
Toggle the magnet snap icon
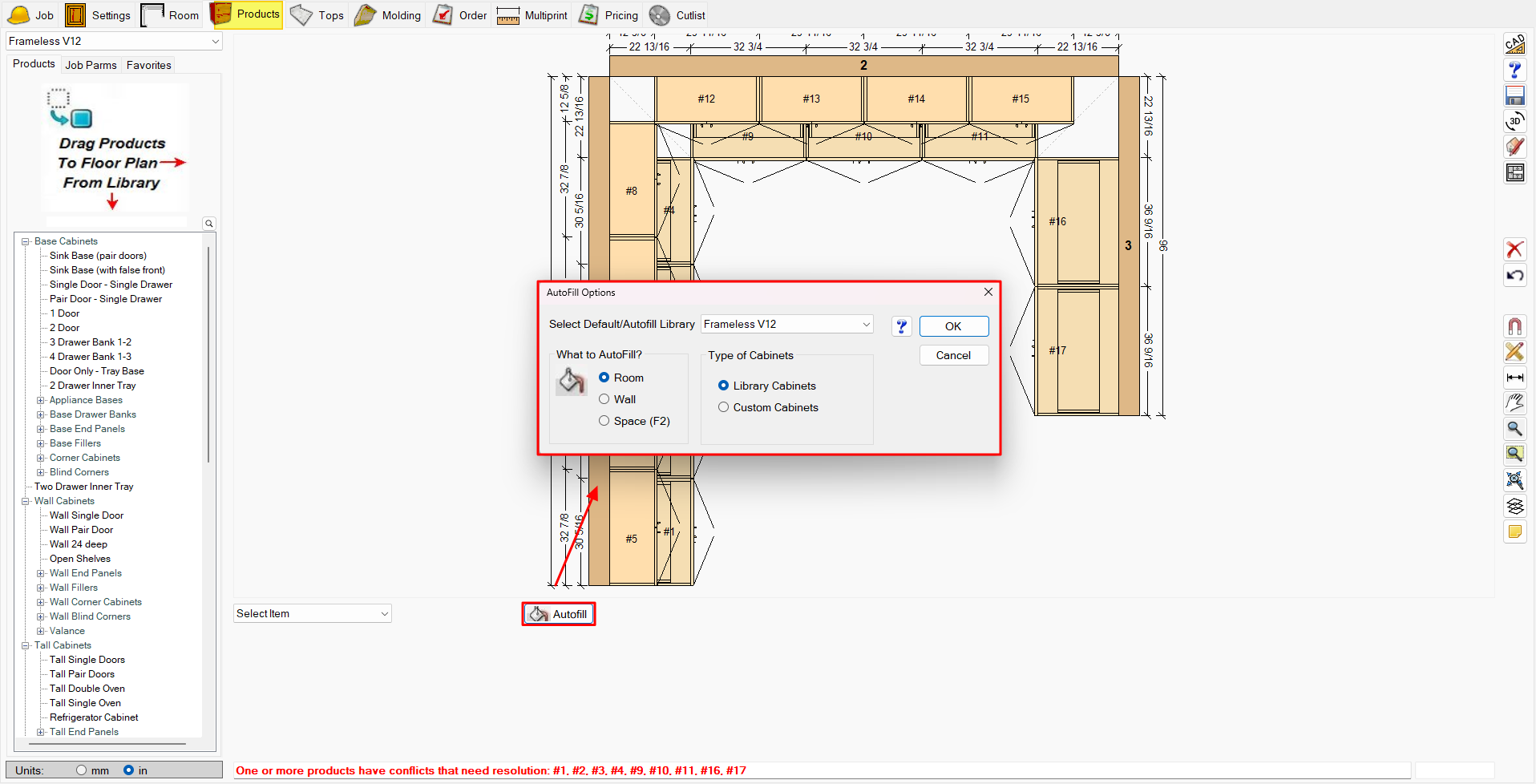pyautogui.click(x=1514, y=326)
